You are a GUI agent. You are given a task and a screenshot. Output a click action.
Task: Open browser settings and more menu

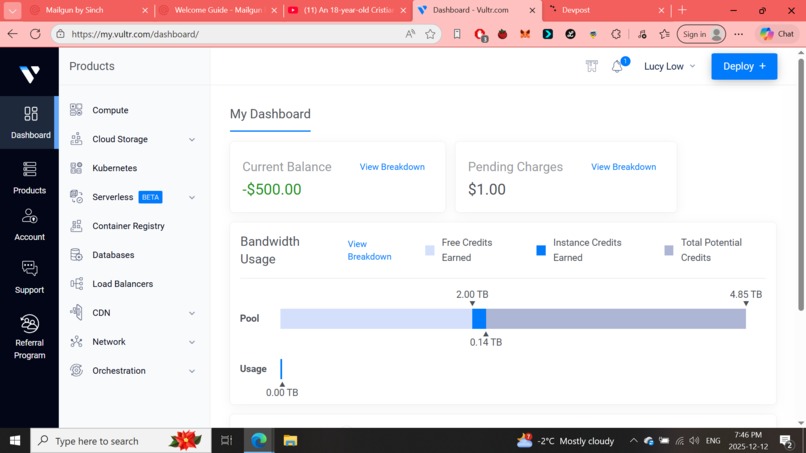click(739, 34)
